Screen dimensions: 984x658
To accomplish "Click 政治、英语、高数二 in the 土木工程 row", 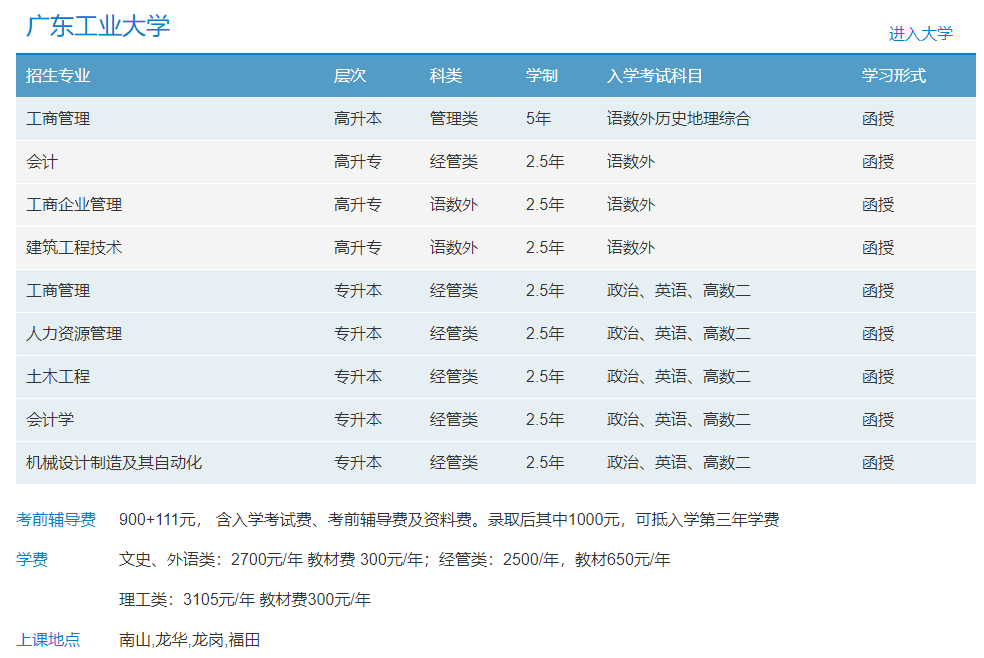I will [678, 376].
